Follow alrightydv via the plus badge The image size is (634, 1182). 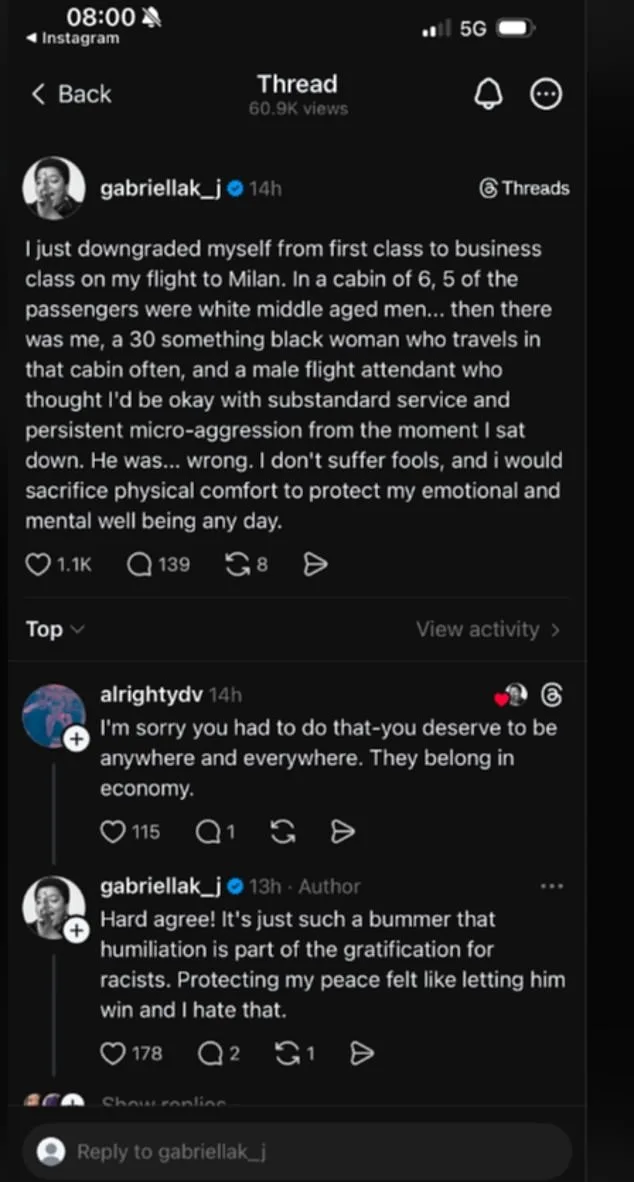pos(77,739)
